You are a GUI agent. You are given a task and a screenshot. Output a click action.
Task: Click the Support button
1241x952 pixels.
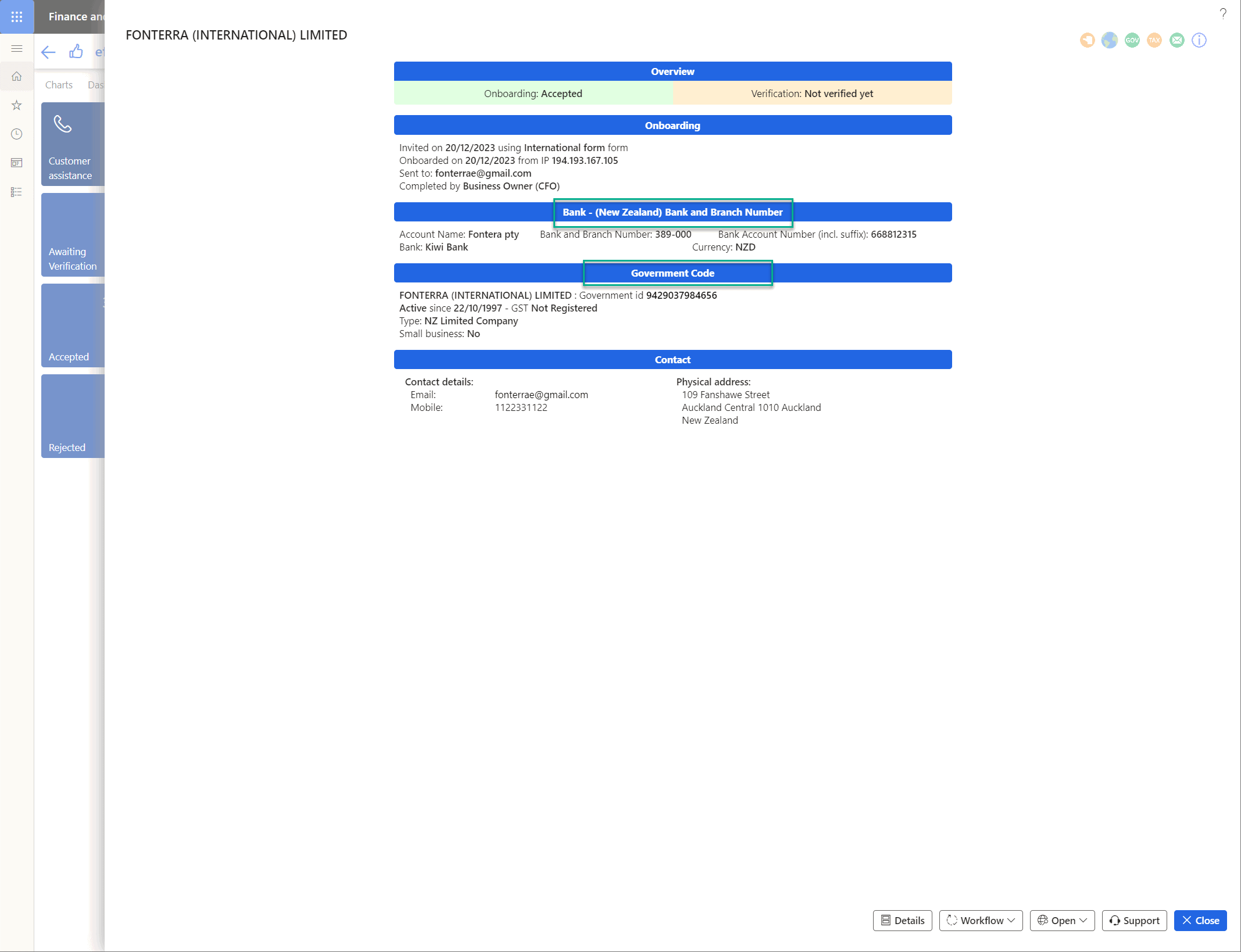(1135, 921)
